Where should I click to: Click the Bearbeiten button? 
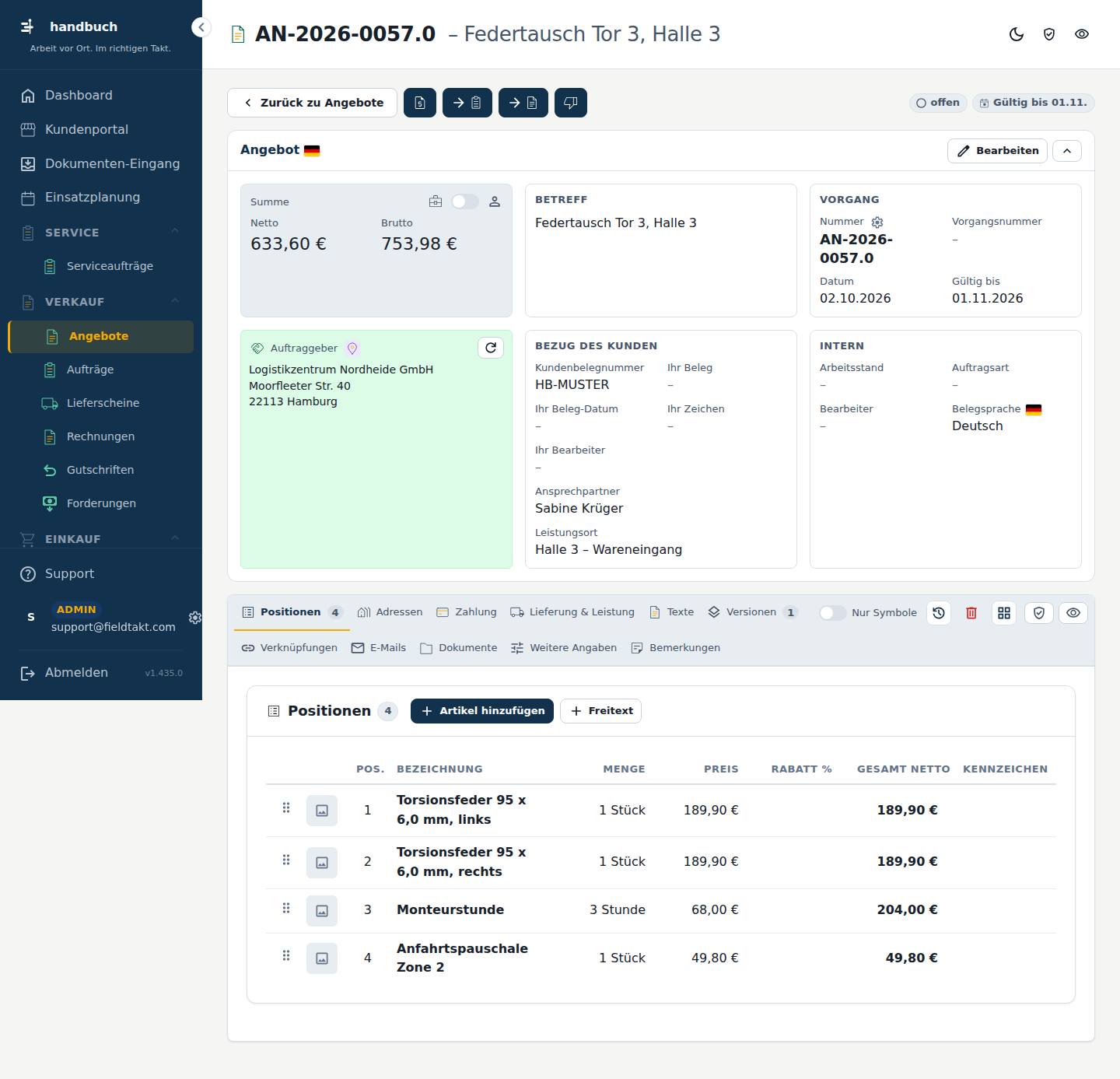click(x=997, y=151)
